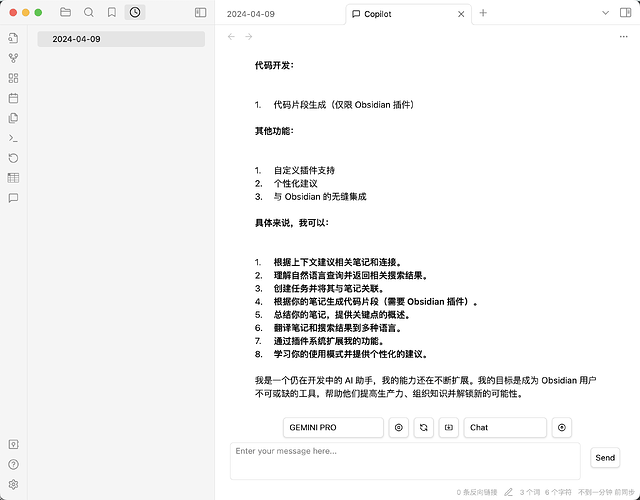Click the sync time status text
640x500 pixels.
pos(606,492)
